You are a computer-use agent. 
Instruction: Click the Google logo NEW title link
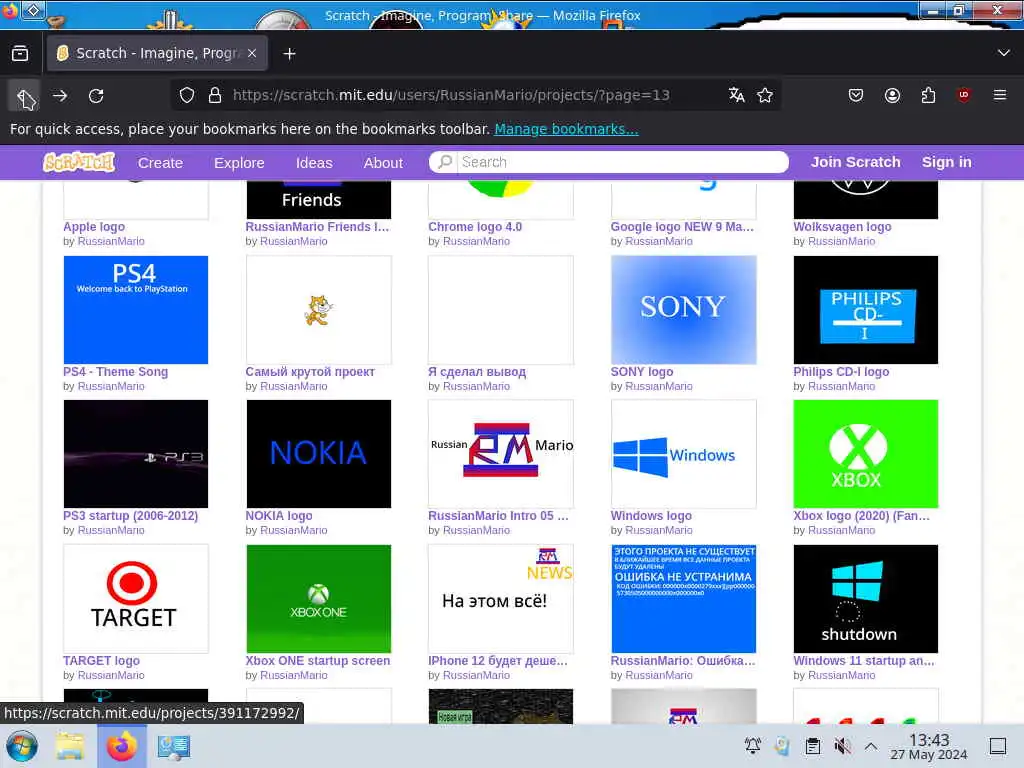tap(682, 227)
